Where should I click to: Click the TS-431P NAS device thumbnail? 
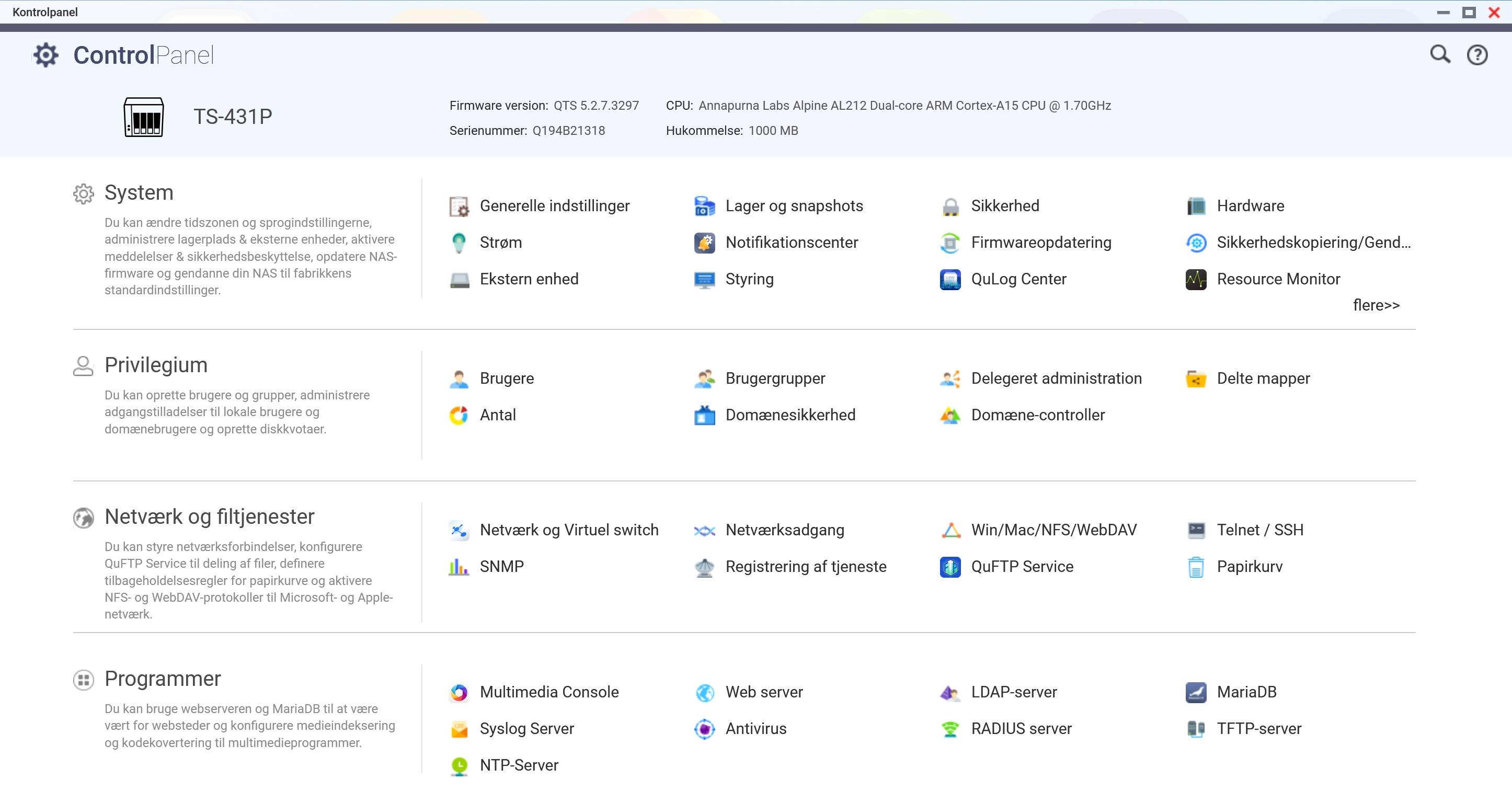[144, 117]
